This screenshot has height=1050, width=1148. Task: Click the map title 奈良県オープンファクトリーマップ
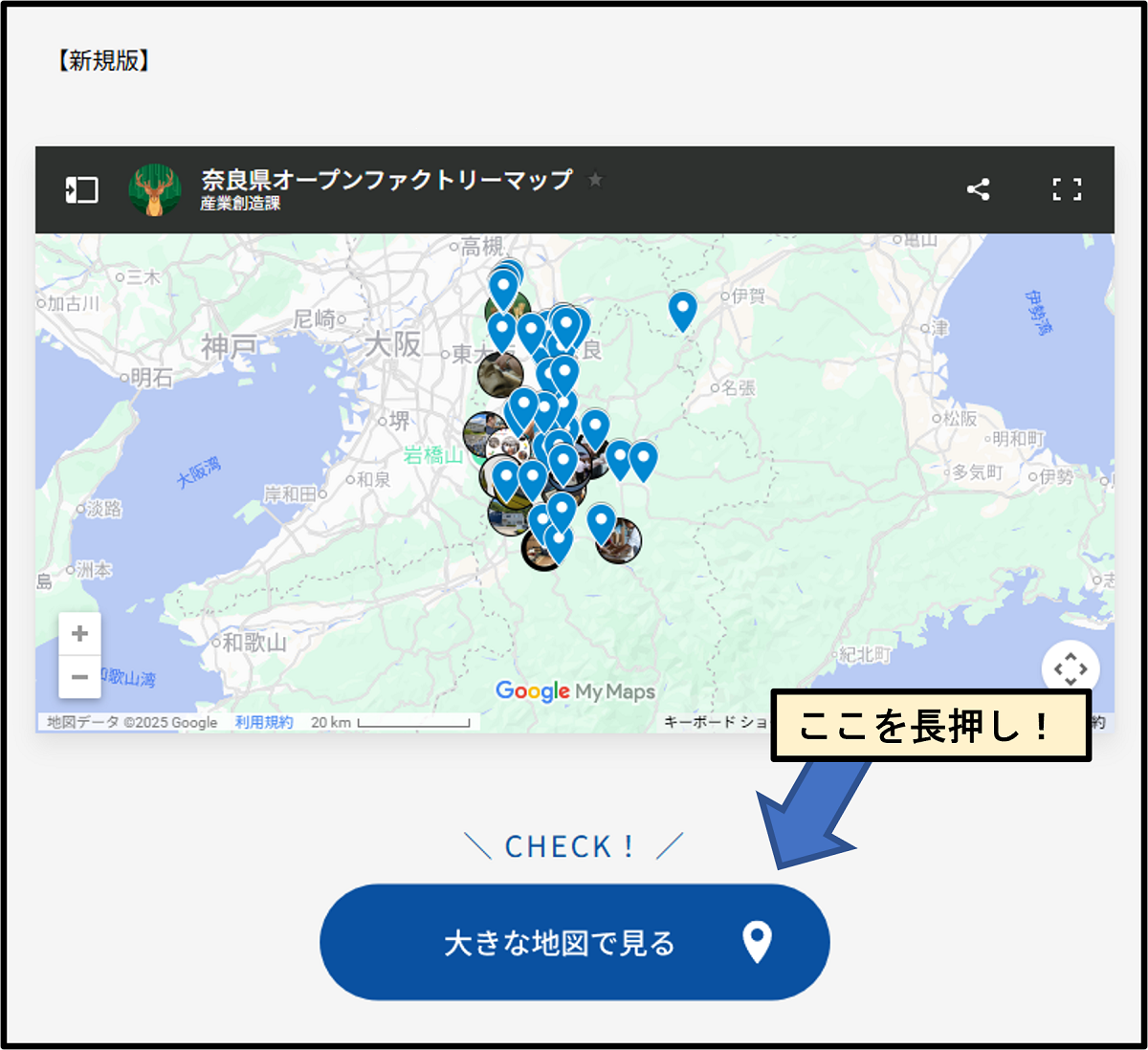(383, 181)
